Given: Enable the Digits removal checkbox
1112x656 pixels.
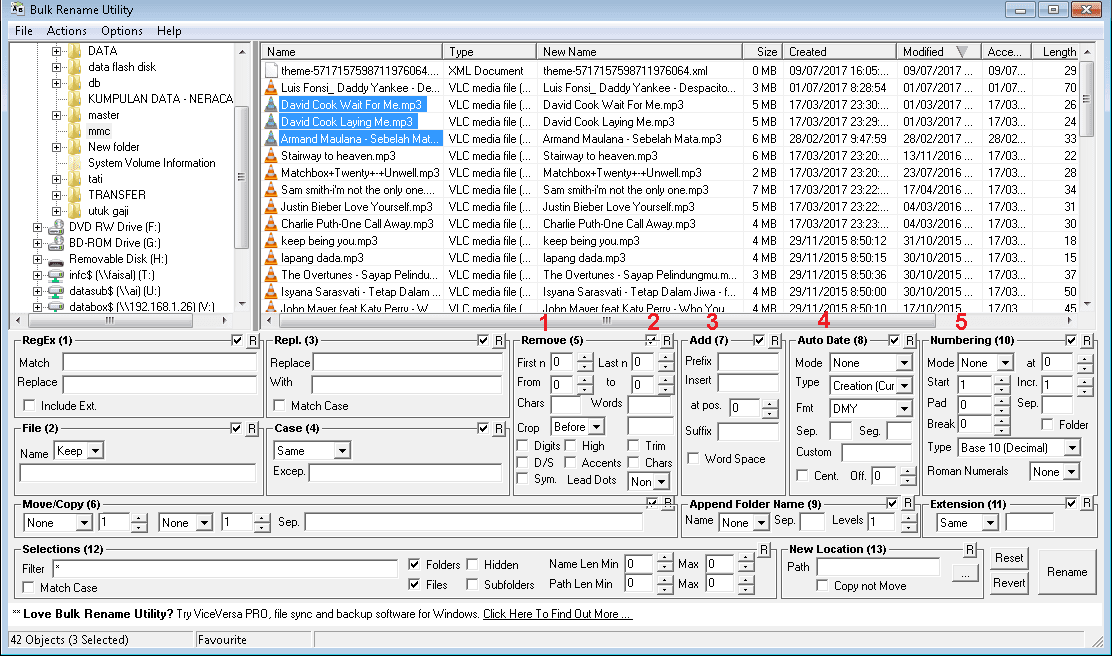Looking at the screenshot, I should [x=523, y=445].
